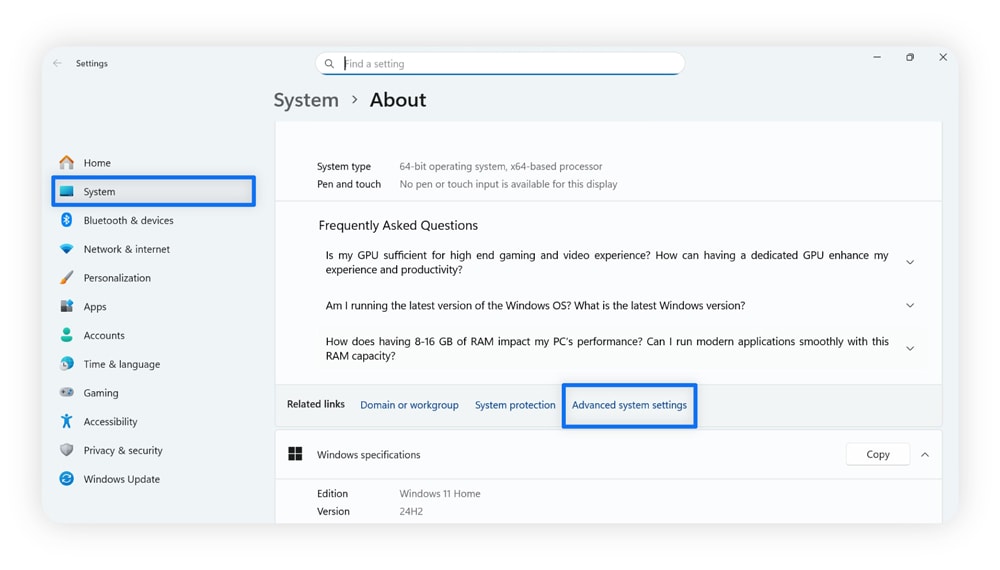
Task: Click the Windows Update sync icon
Action: pos(66,478)
